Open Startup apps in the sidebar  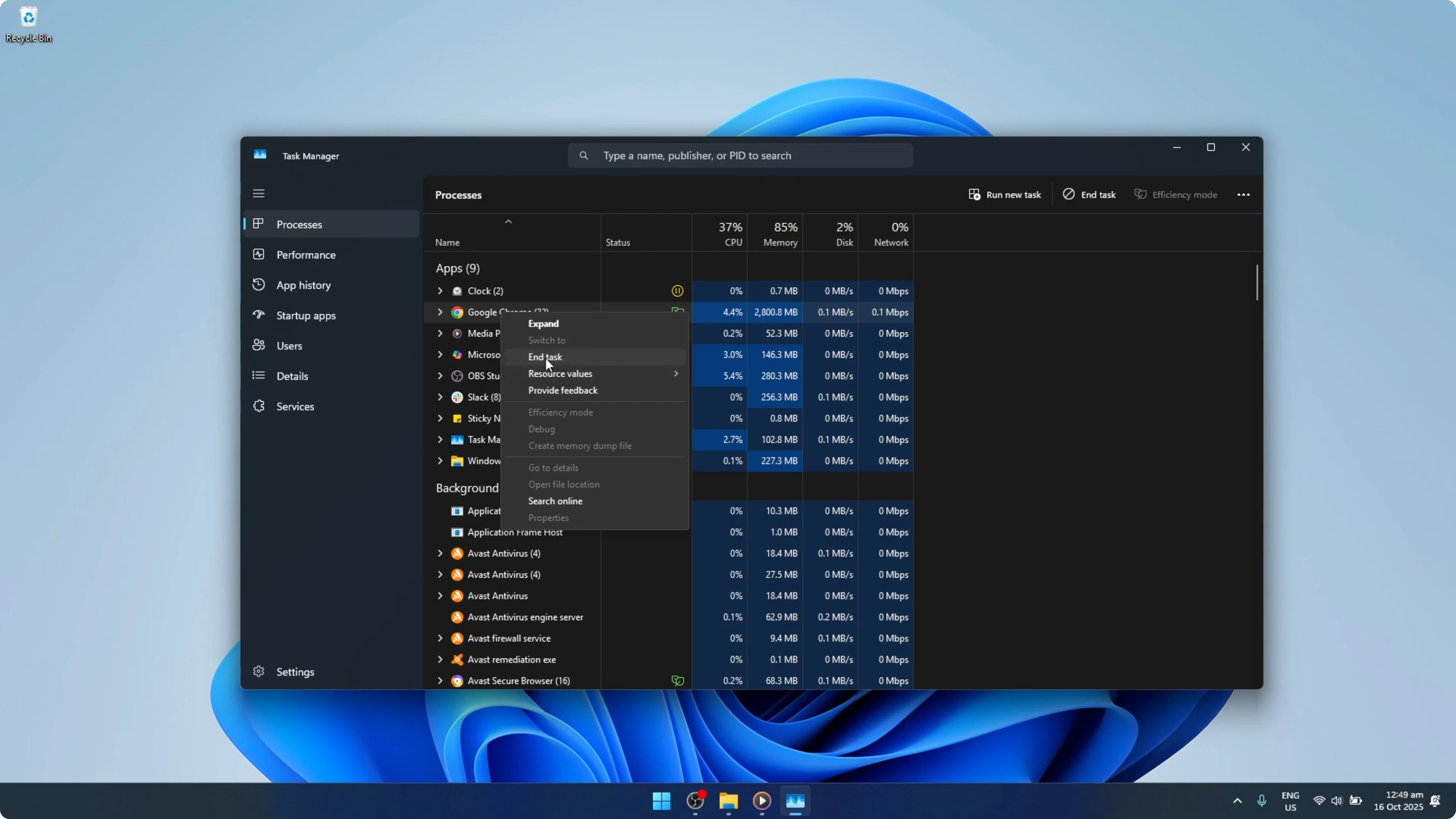tap(331, 315)
